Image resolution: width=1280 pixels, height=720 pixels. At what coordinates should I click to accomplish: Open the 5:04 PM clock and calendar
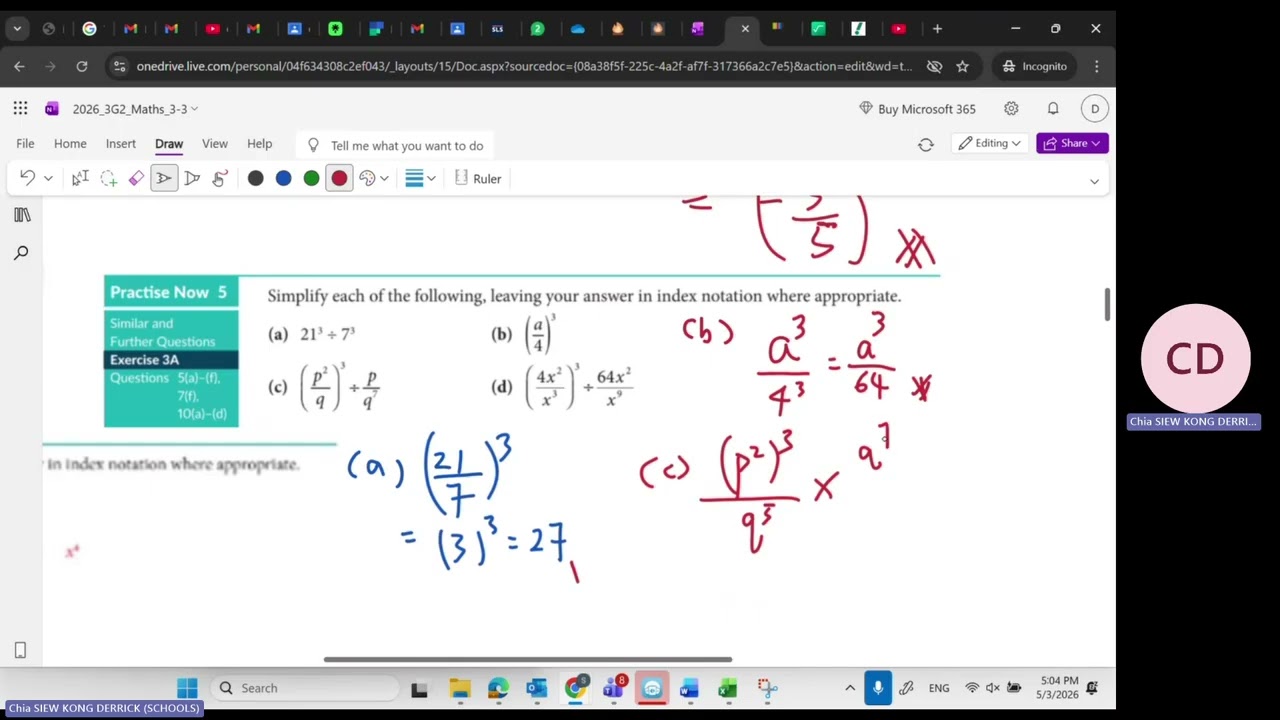point(1058,688)
